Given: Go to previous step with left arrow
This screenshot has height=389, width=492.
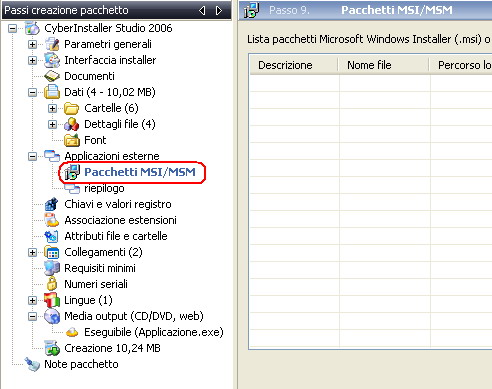Looking at the screenshot, I should [x=202, y=11].
